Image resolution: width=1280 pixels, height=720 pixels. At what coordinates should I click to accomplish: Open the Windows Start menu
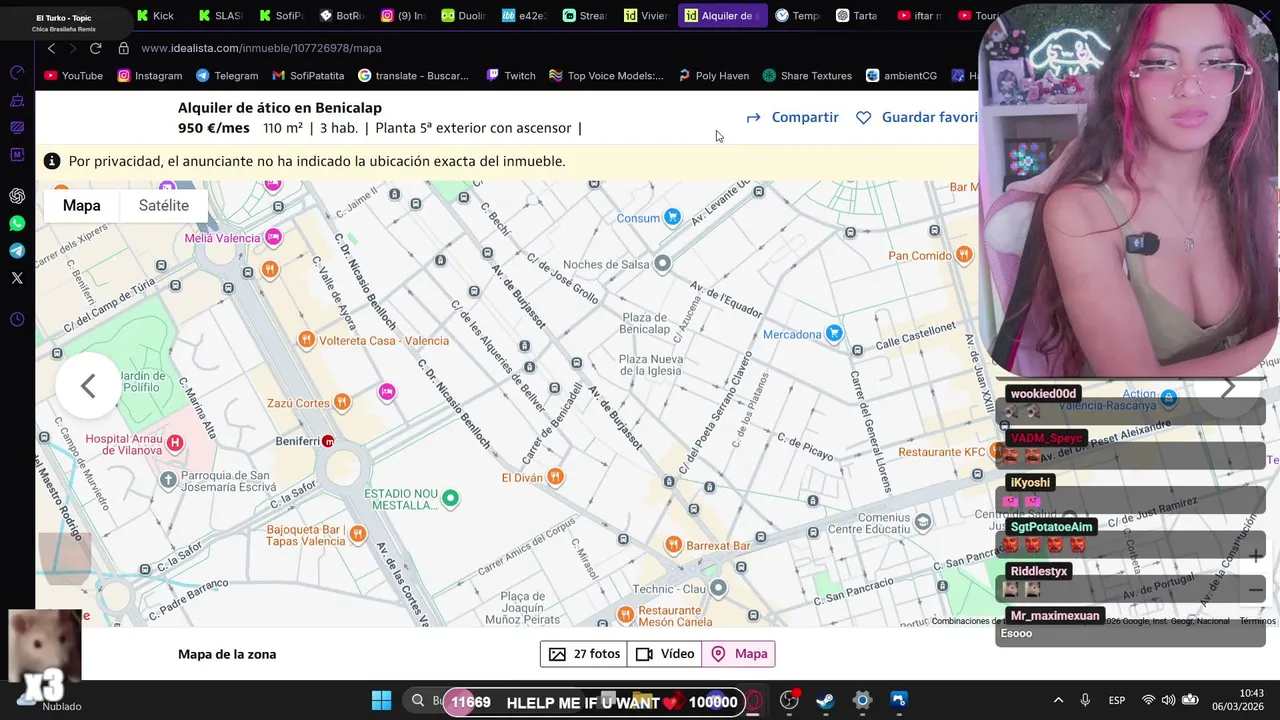[x=382, y=701]
